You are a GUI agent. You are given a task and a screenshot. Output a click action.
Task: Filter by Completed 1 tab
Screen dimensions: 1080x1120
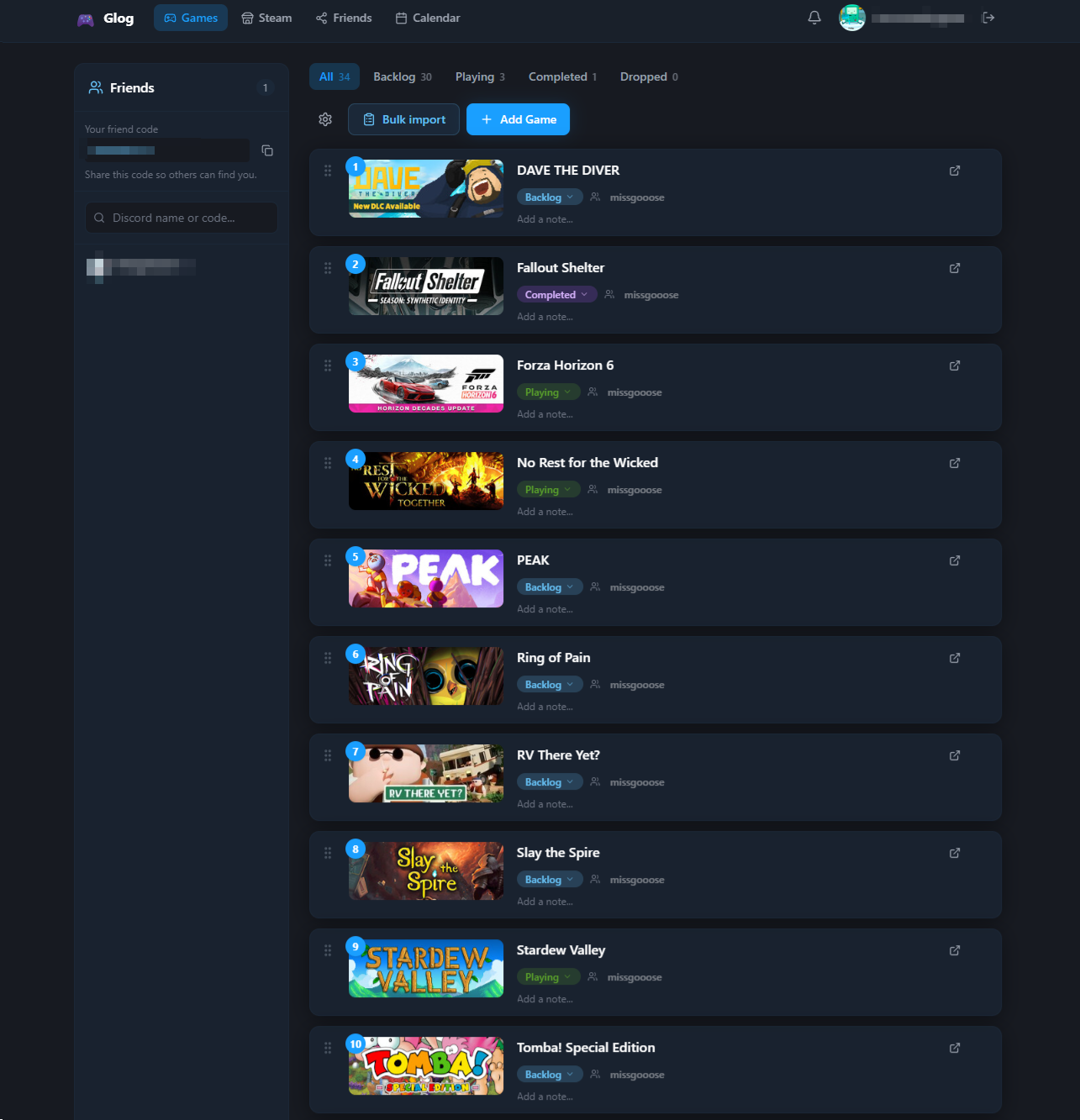click(562, 76)
